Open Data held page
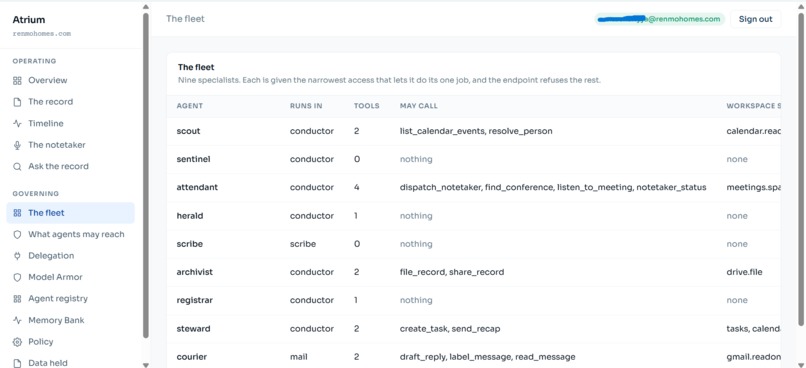 [48, 363]
